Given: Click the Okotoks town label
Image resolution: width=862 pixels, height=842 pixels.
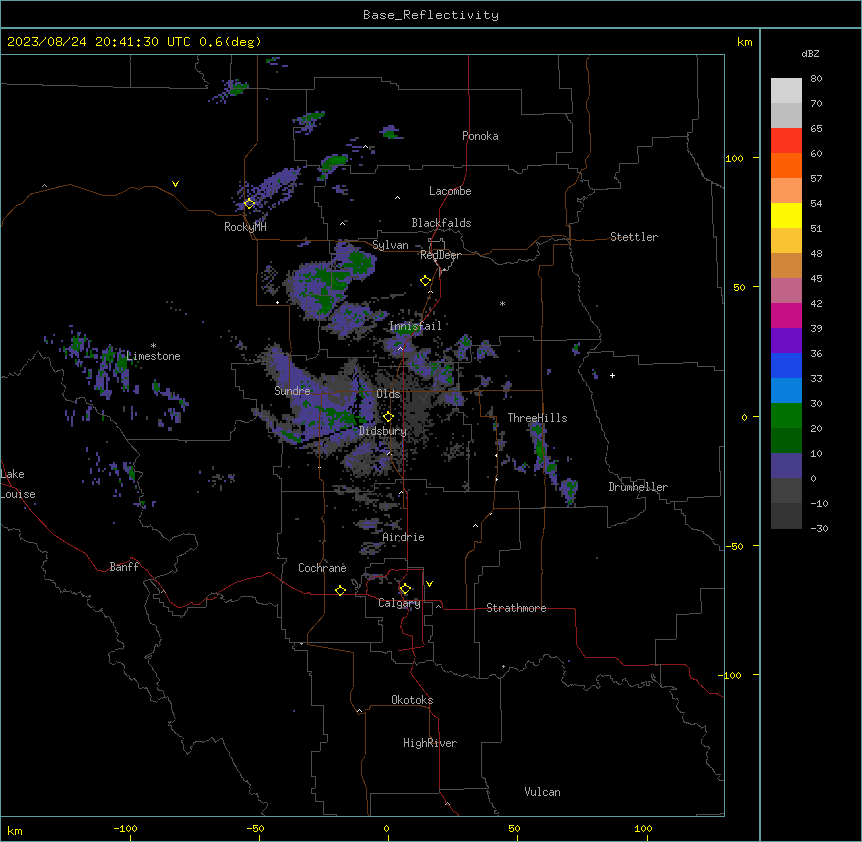Looking at the screenshot, I should click(x=412, y=700).
